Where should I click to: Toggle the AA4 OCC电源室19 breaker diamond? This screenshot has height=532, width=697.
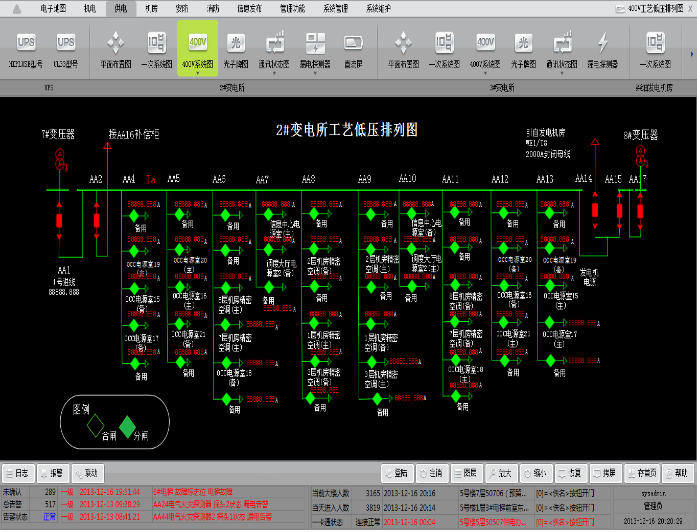click(x=134, y=251)
